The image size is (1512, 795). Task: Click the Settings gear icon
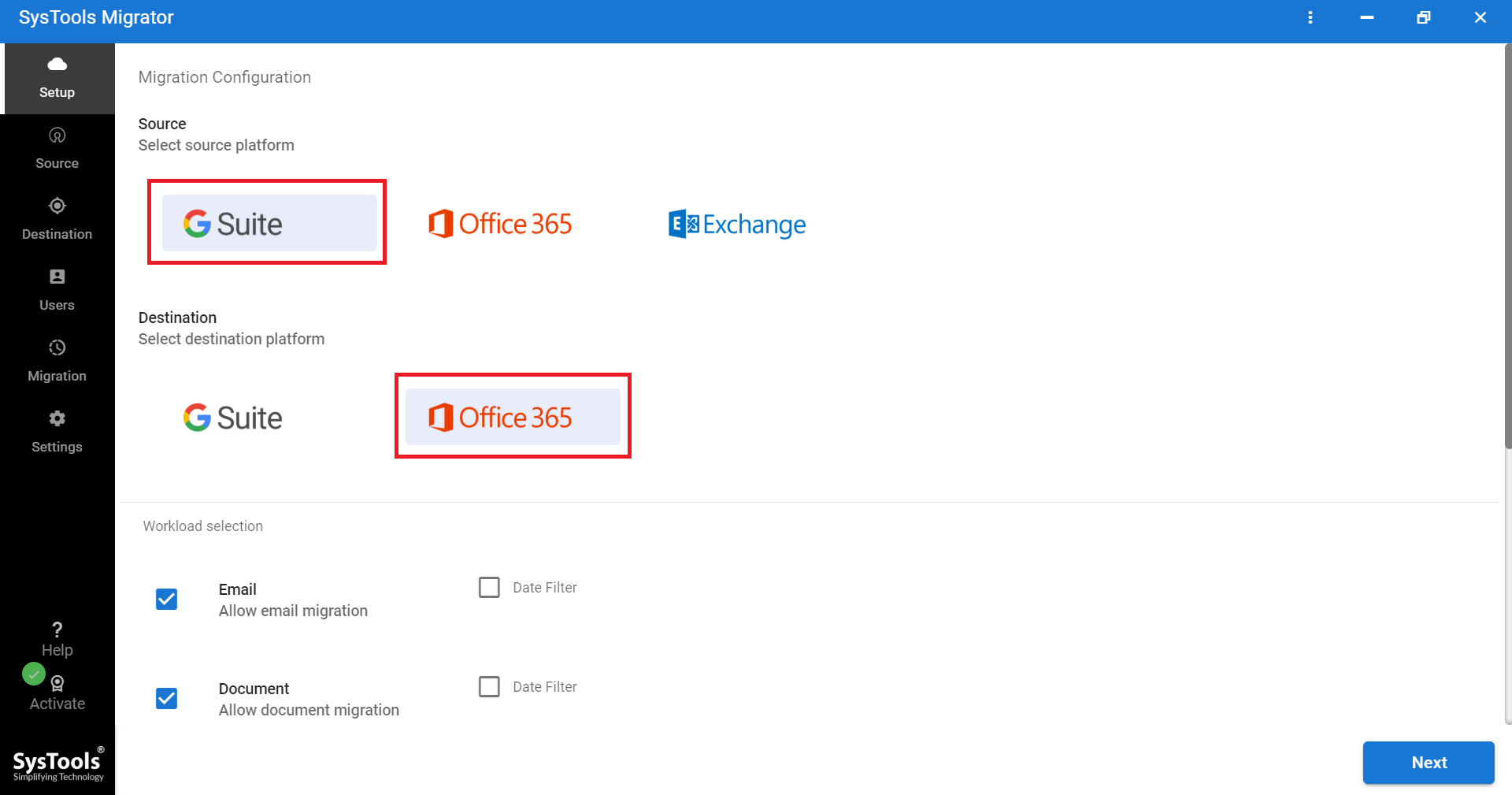point(57,418)
